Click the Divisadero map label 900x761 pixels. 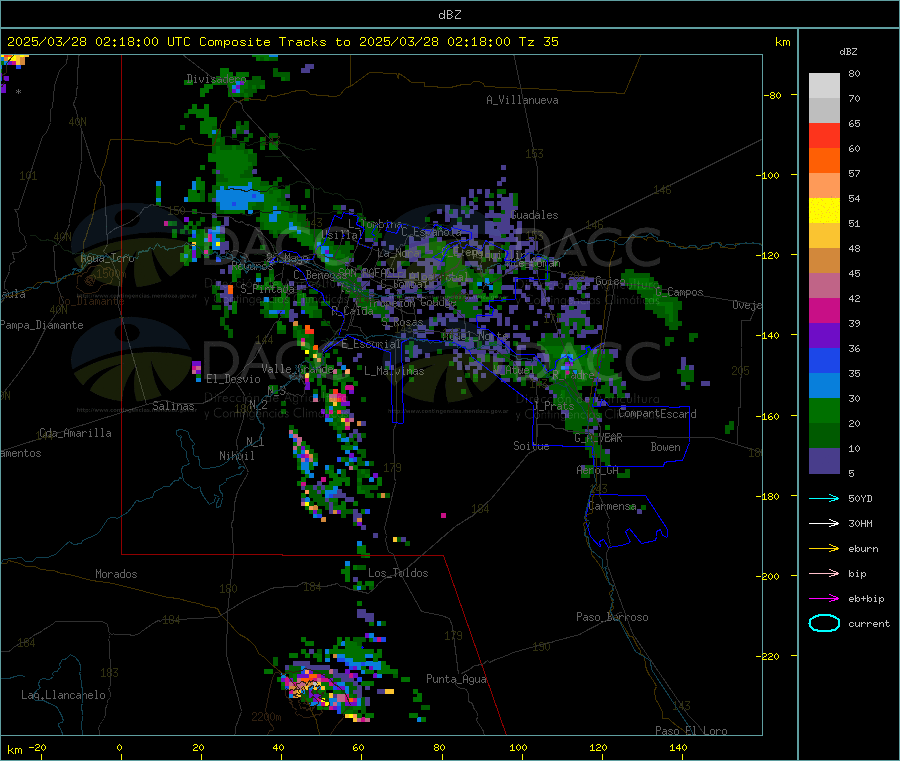(x=216, y=79)
